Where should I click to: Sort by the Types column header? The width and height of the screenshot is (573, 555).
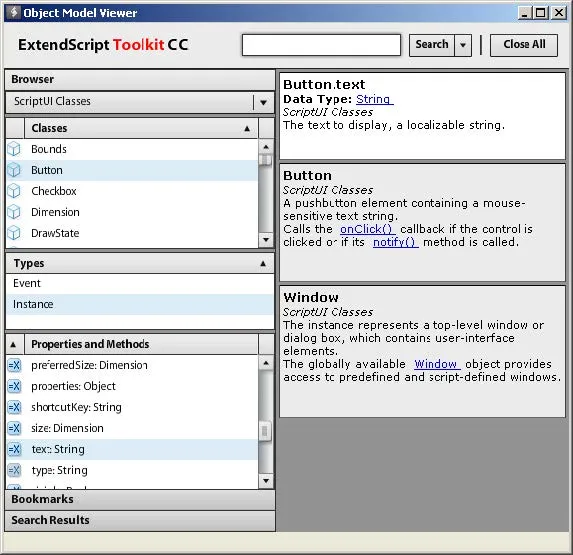140,263
